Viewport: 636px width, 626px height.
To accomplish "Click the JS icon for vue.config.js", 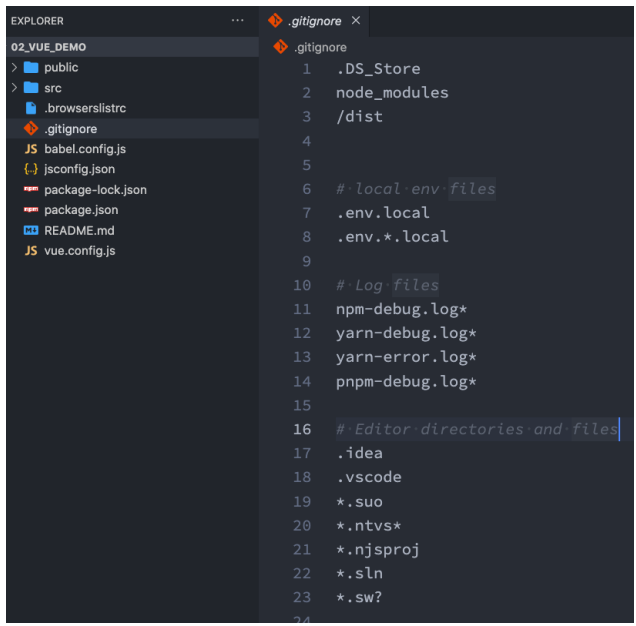I will 30,251.
